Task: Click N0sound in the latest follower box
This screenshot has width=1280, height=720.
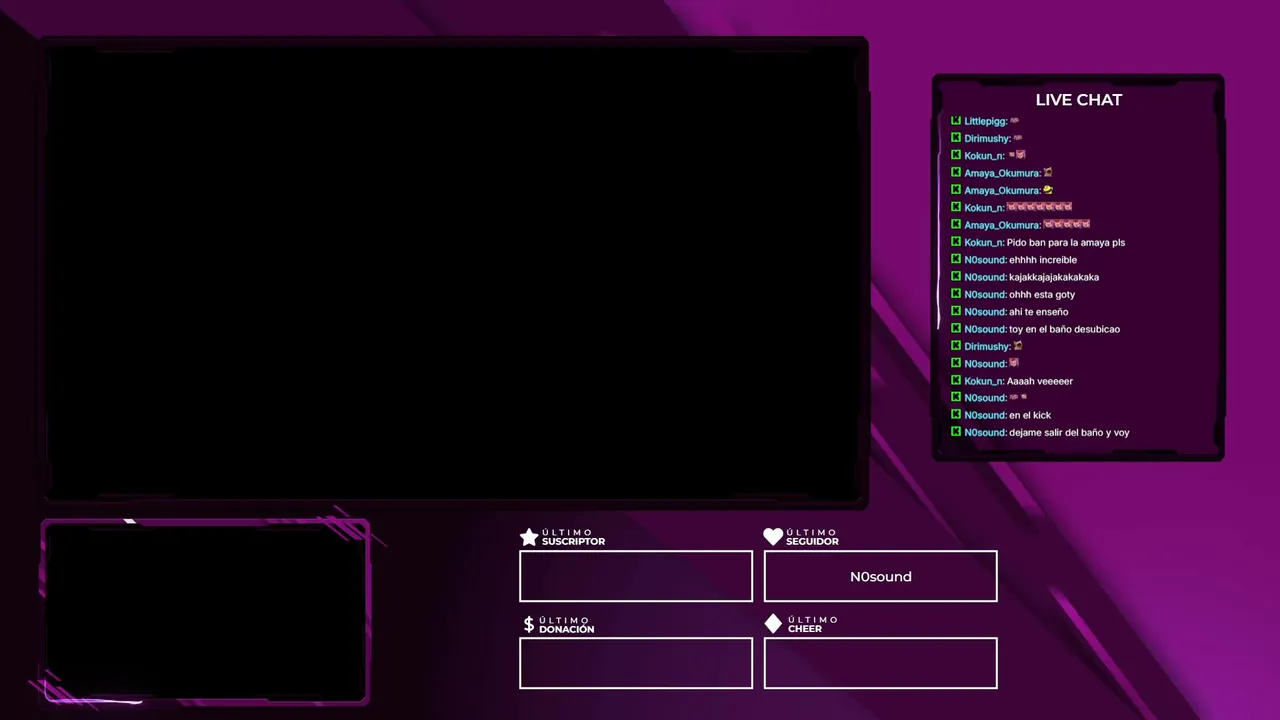Action: (881, 577)
